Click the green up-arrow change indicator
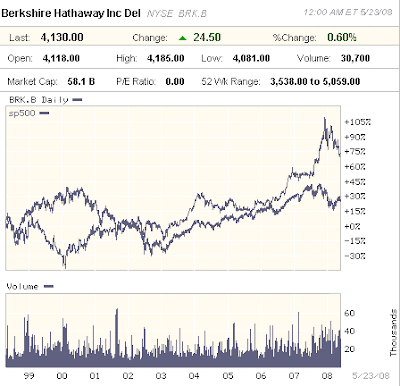The height and width of the screenshot is (386, 400). click(182, 38)
